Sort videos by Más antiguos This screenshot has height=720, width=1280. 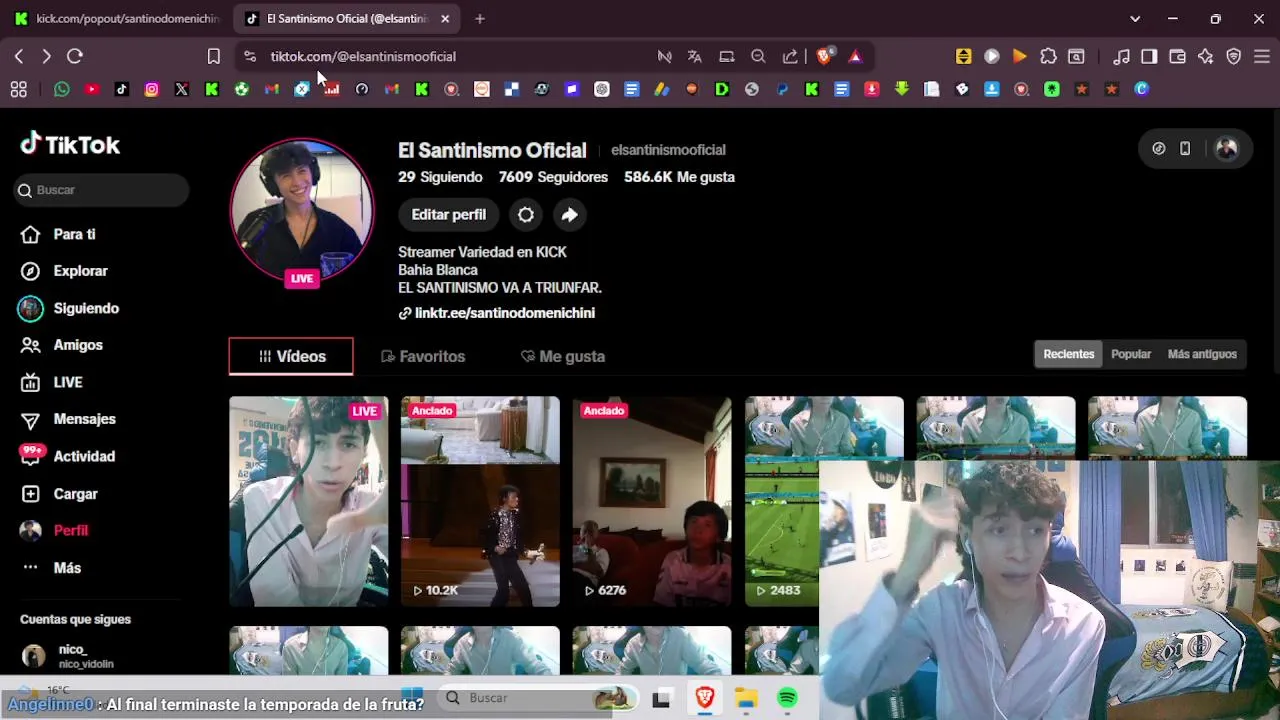tap(1202, 354)
